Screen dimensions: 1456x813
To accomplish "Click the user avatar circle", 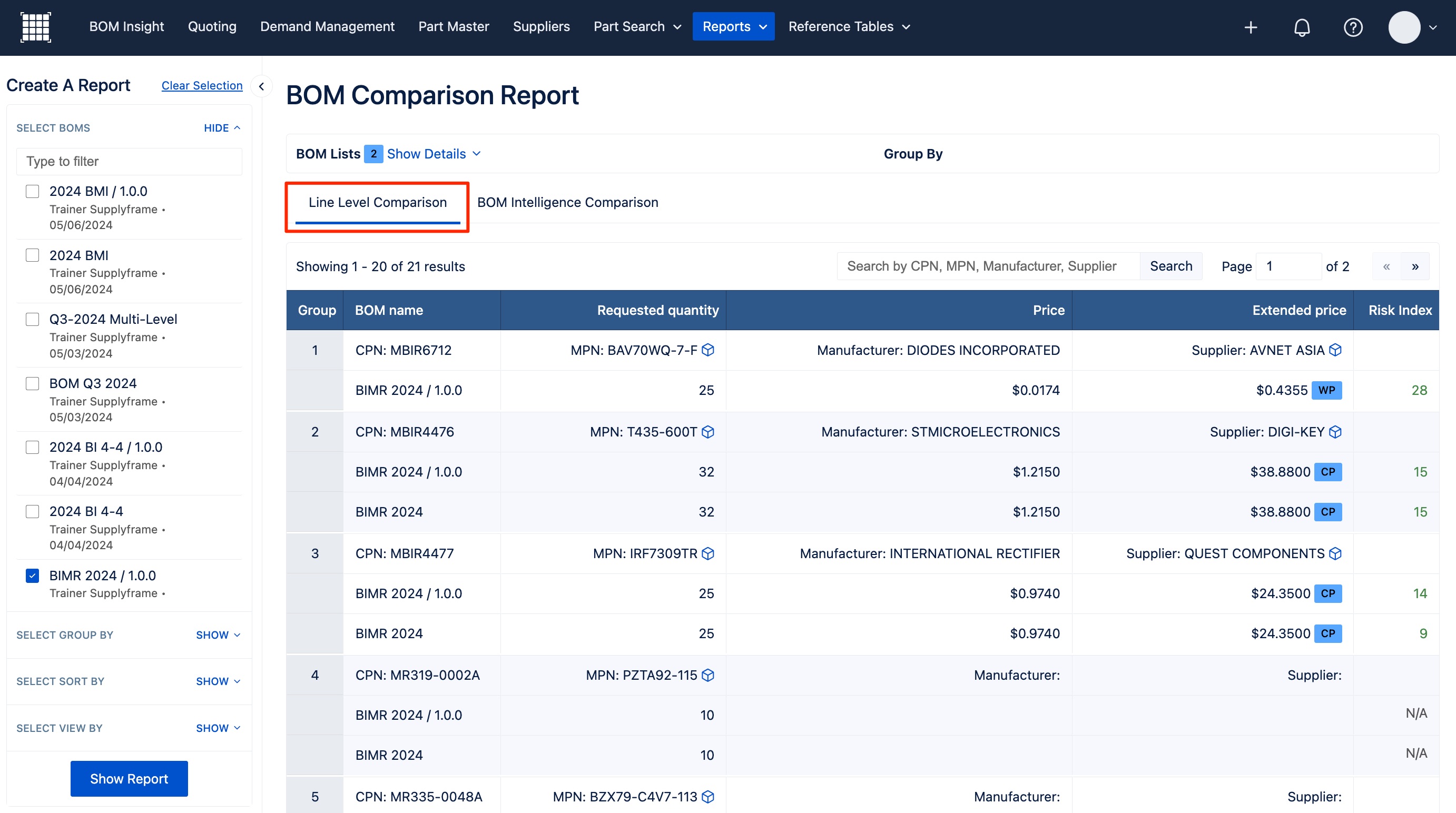I will (1404, 27).
